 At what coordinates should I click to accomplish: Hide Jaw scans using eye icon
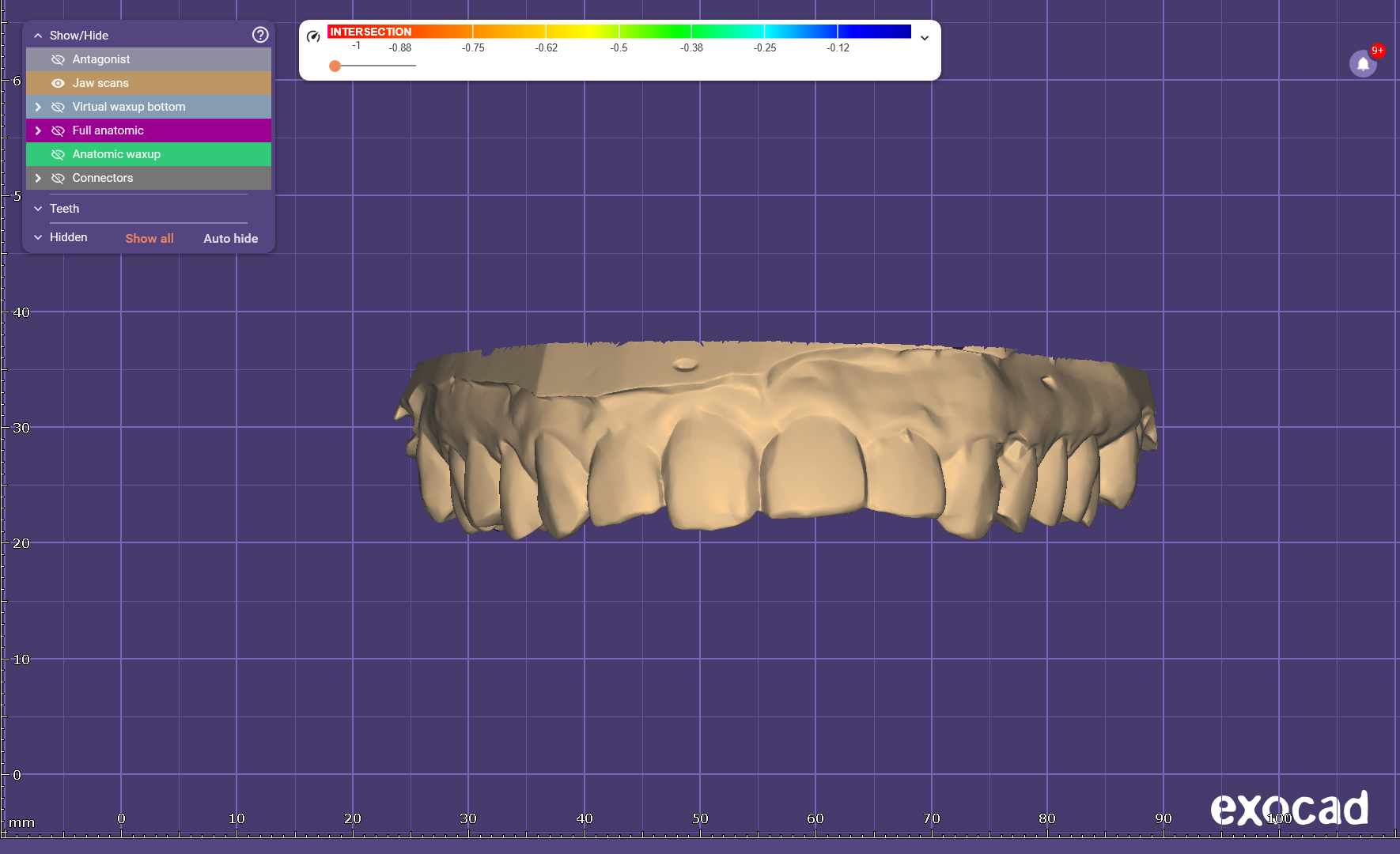click(x=58, y=83)
